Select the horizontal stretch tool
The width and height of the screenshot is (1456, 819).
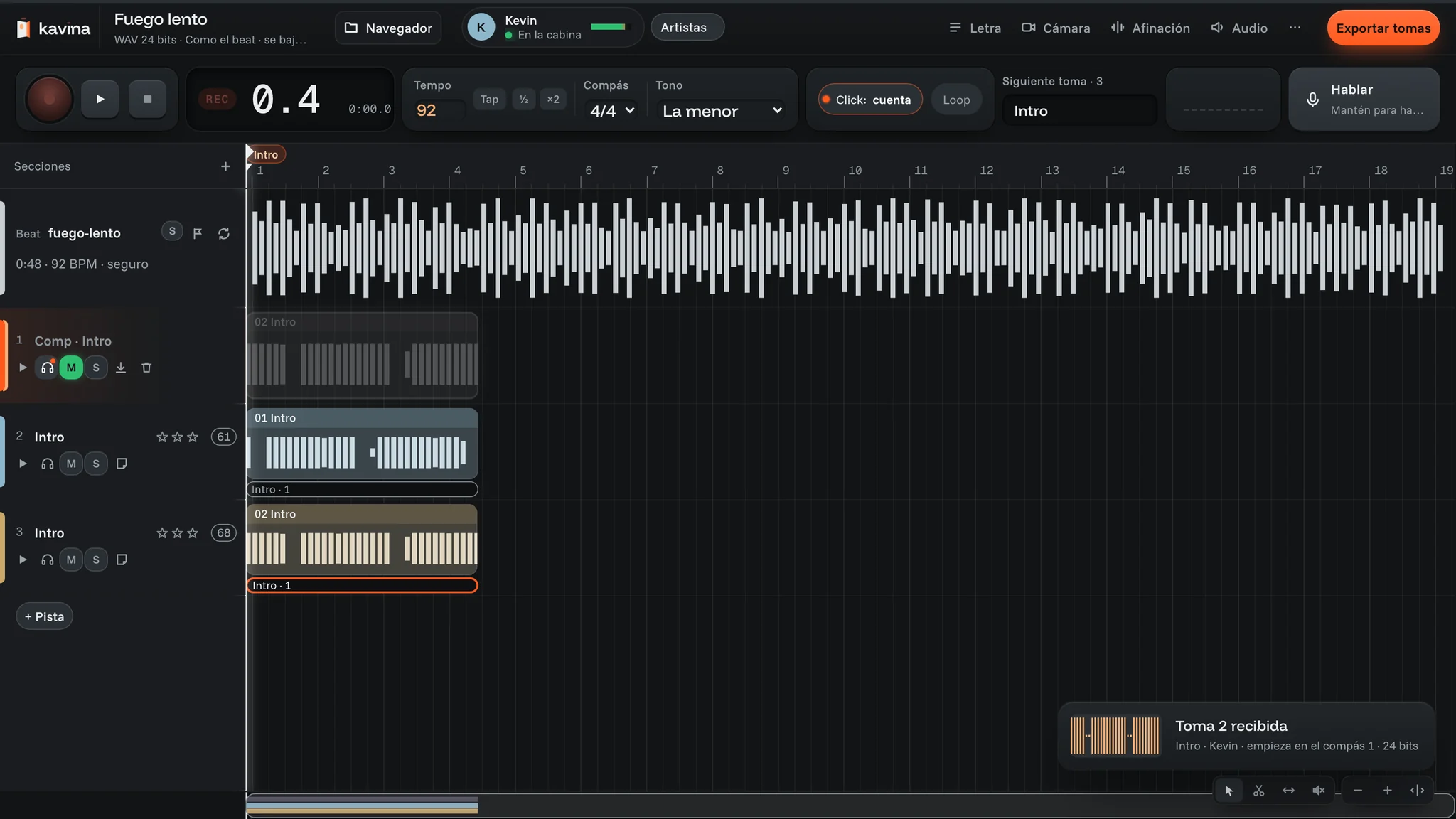pyautogui.click(x=1288, y=791)
